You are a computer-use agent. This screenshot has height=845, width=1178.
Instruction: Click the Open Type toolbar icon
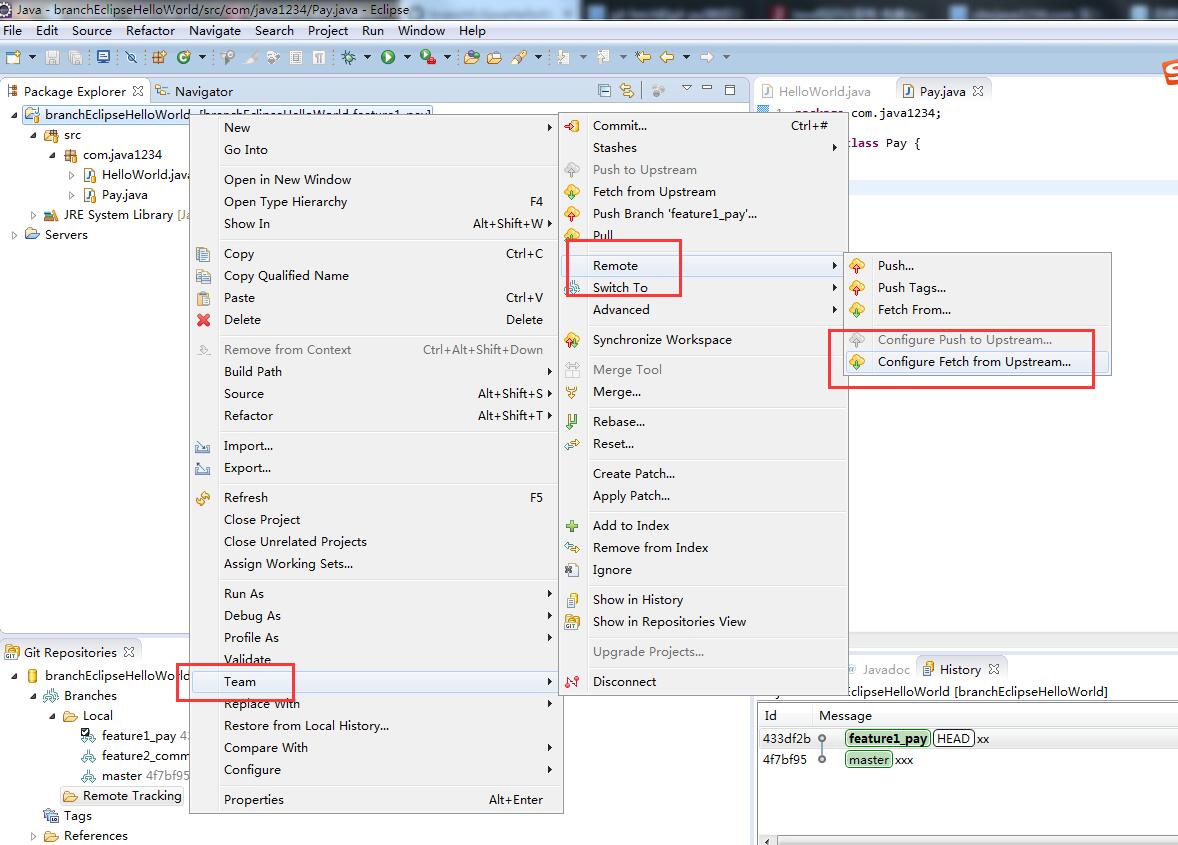click(x=472, y=57)
